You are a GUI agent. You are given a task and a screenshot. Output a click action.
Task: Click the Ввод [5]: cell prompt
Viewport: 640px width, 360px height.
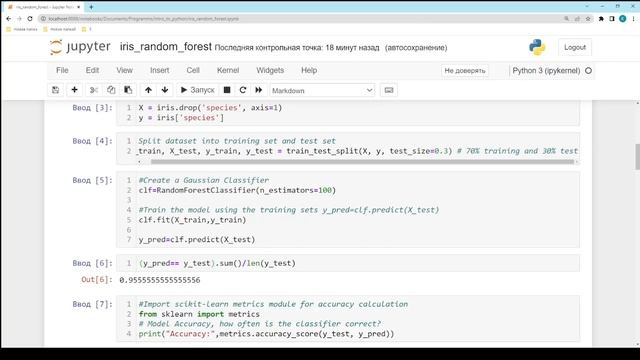[x=93, y=180]
